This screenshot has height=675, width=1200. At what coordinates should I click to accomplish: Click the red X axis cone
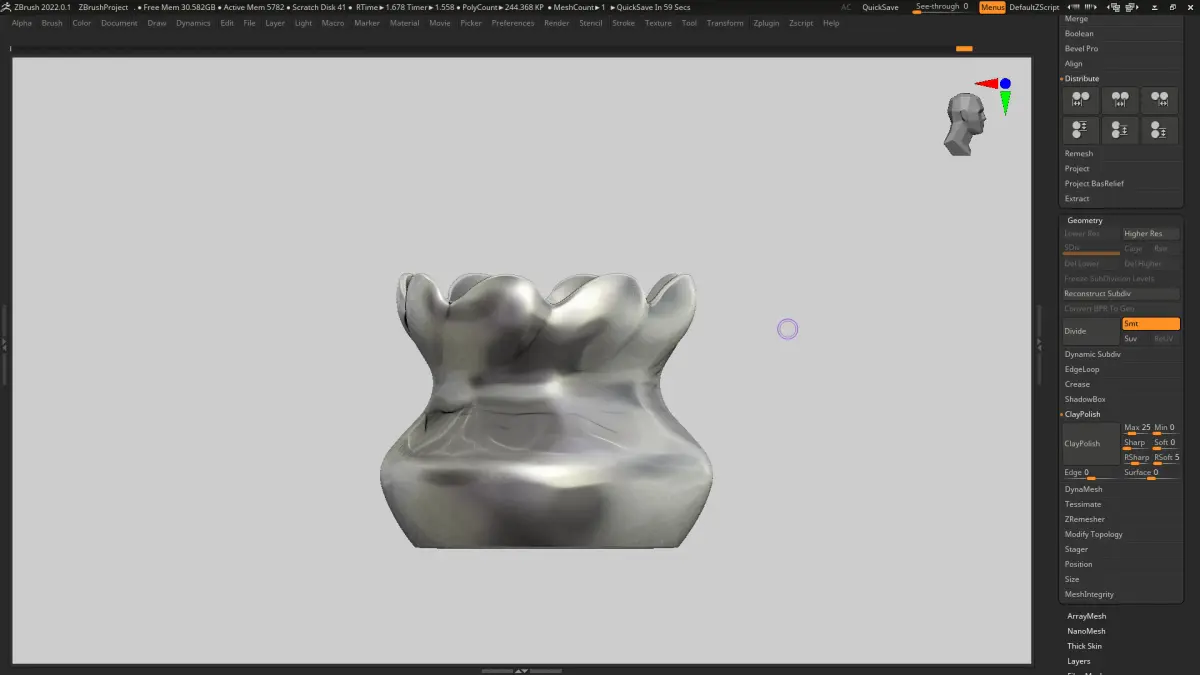pyautogui.click(x=987, y=84)
